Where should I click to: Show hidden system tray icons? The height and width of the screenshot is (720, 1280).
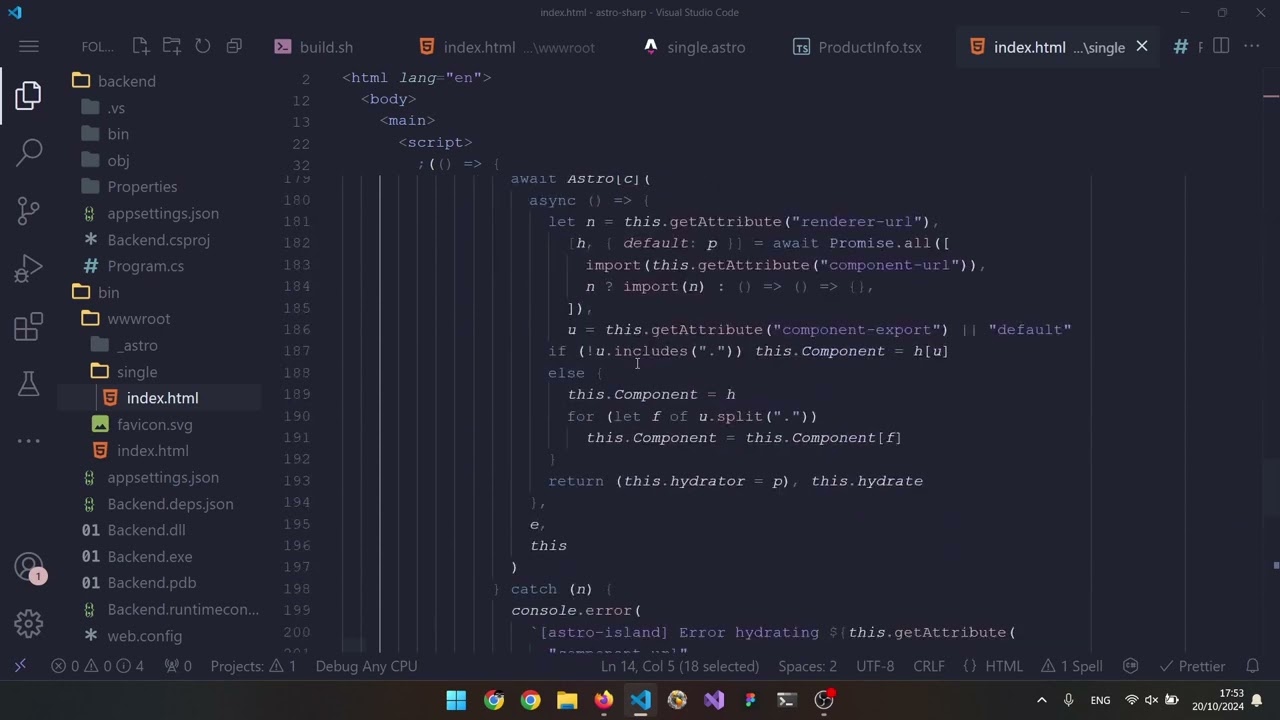click(x=1041, y=700)
